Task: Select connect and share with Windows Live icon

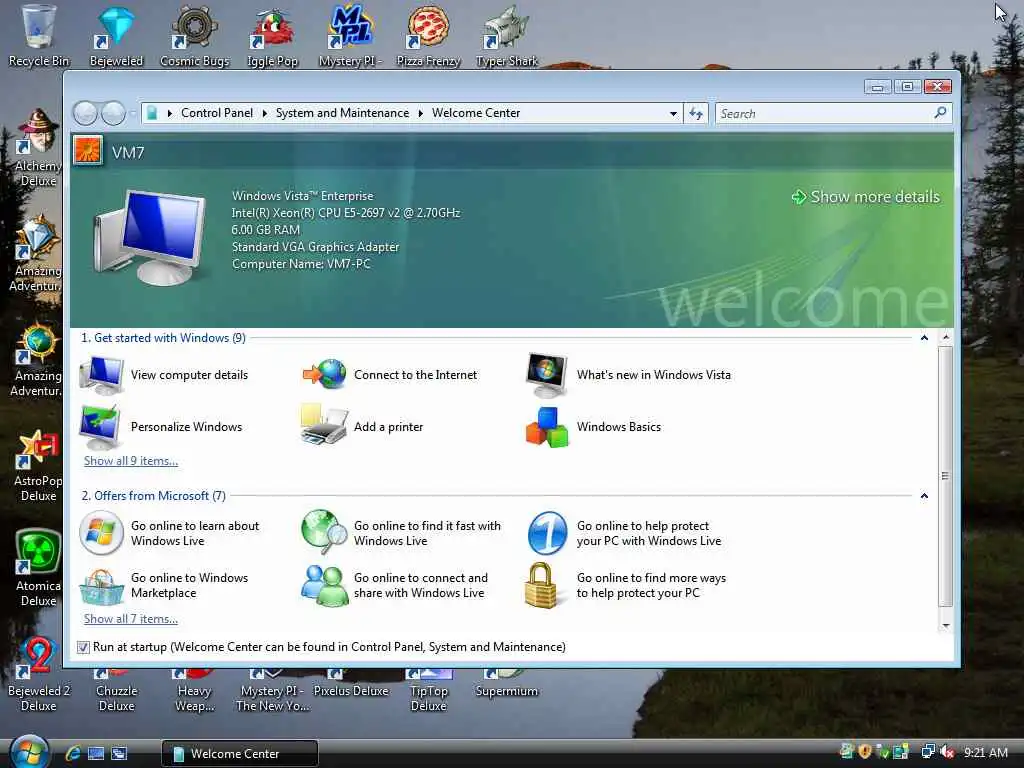Action: tap(325, 585)
